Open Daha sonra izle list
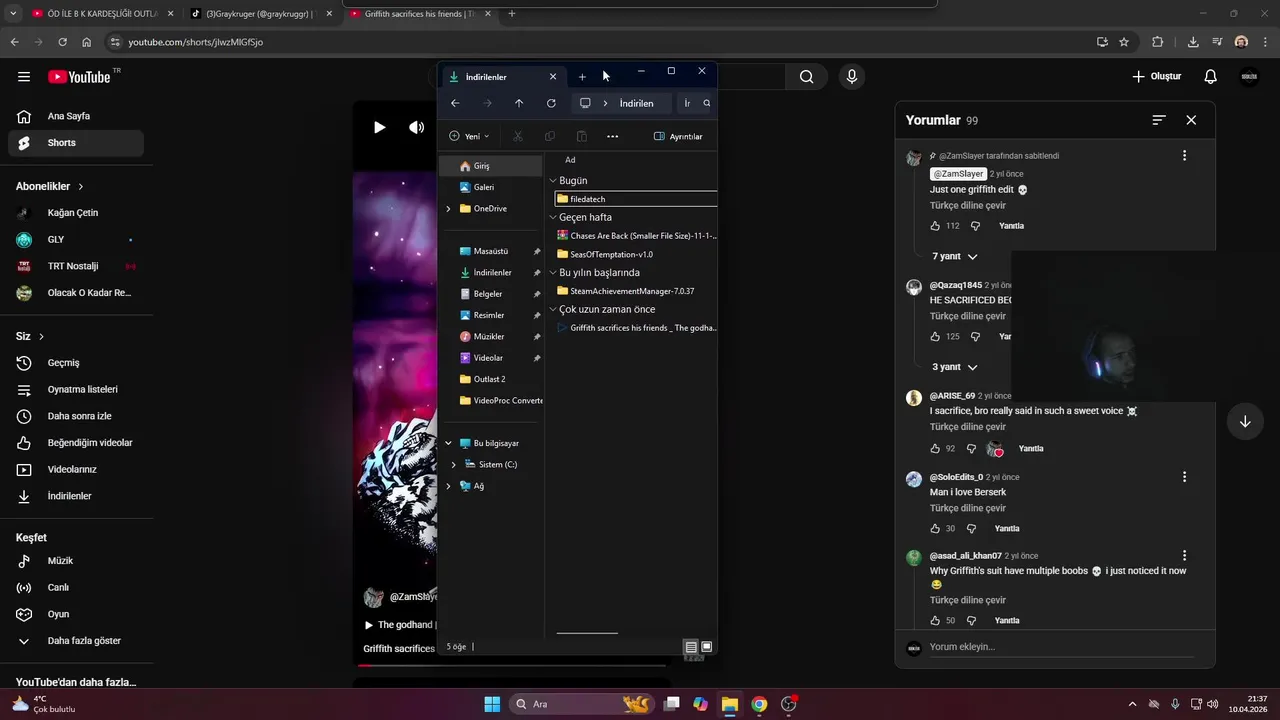1280x720 pixels. pyautogui.click(x=76, y=416)
